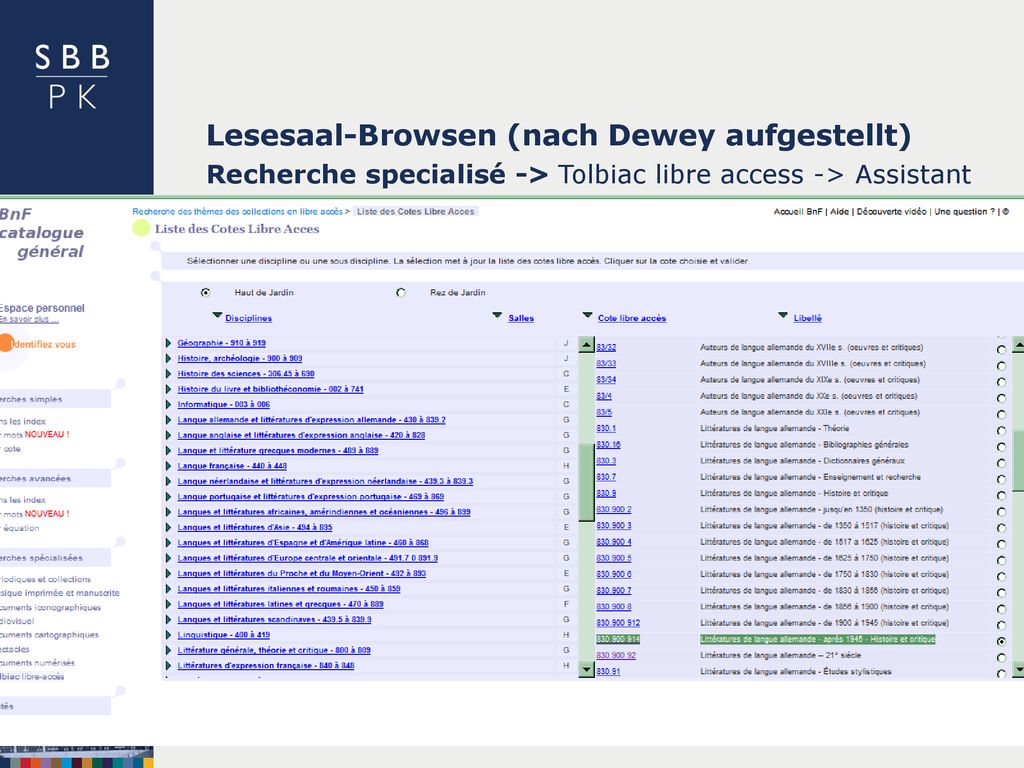Select radio for Bibliographies générales row
Screen dimensions: 1024x768
(x=1001, y=447)
